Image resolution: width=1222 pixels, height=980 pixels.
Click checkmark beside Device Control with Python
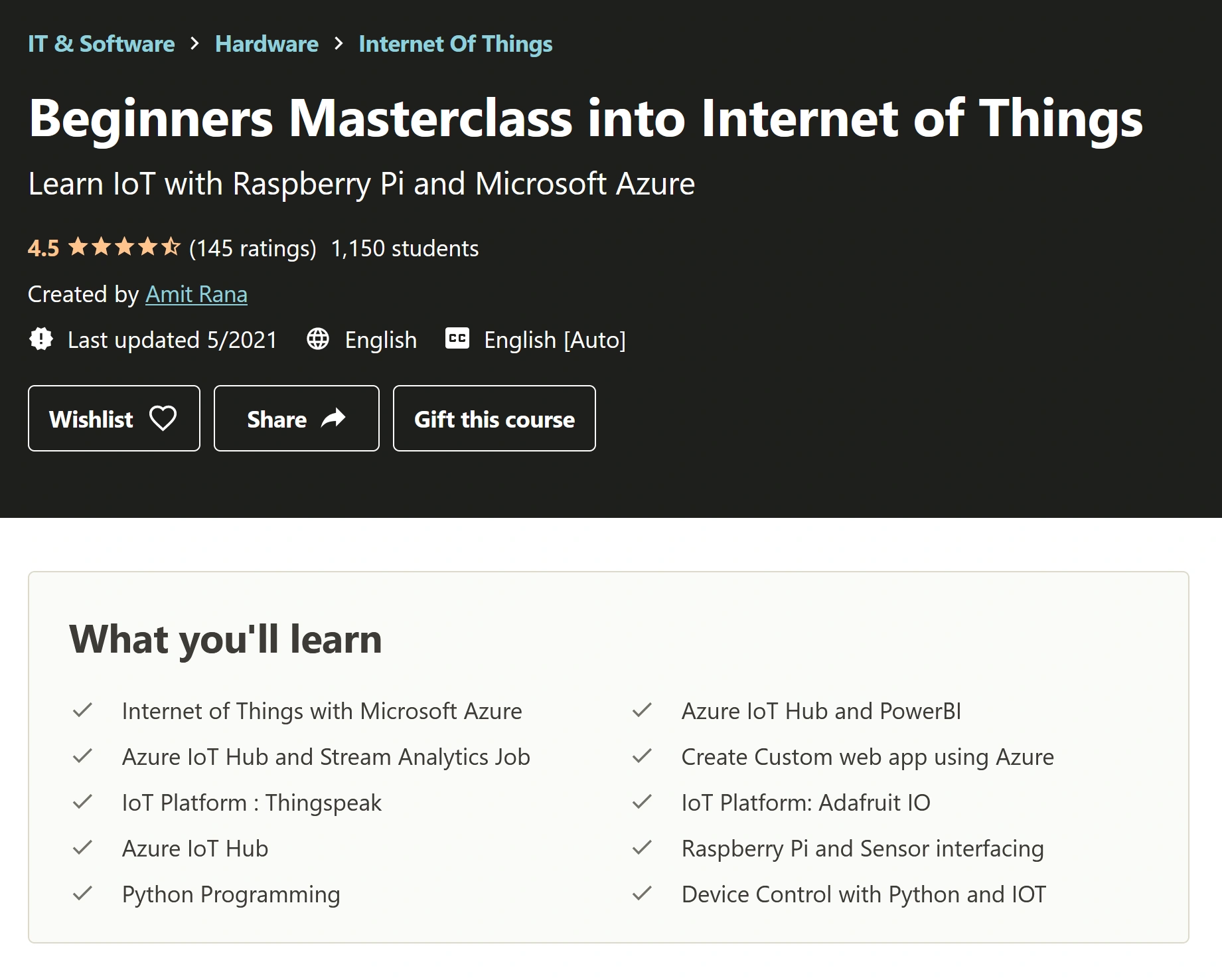[x=642, y=894]
